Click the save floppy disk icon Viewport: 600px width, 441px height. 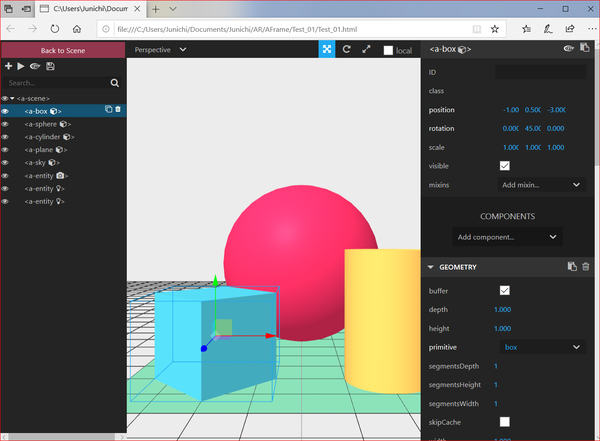tap(51, 66)
